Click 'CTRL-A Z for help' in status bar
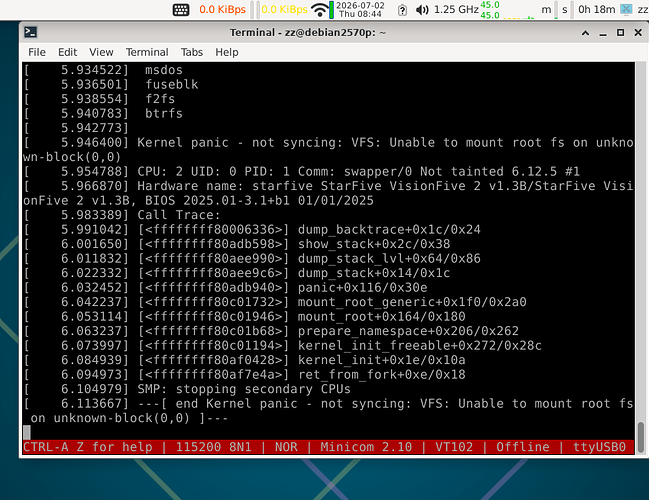Image resolution: width=649 pixels, height=500 pixels. point(88,447)
